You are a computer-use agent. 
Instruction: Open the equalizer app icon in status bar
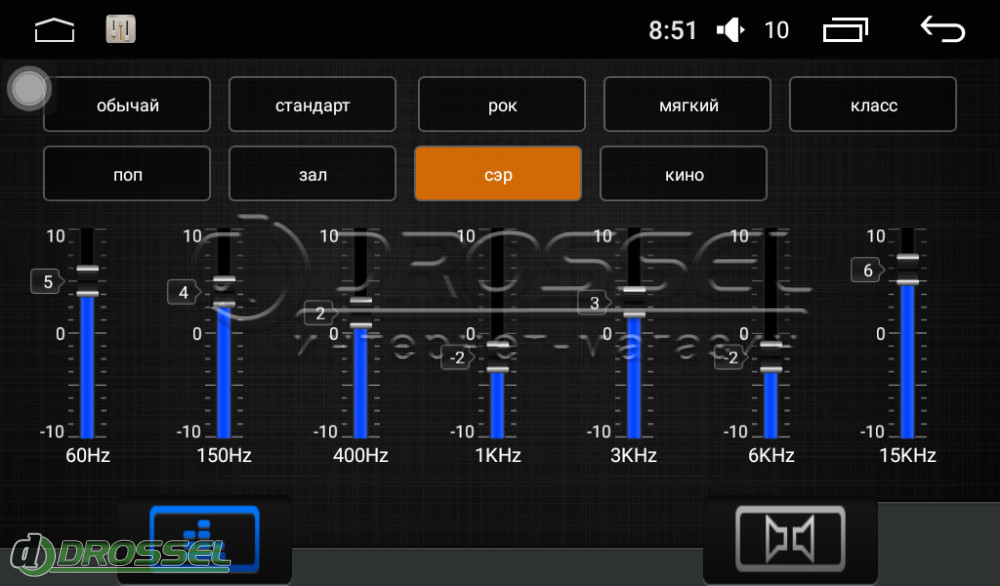pos(121,30)
